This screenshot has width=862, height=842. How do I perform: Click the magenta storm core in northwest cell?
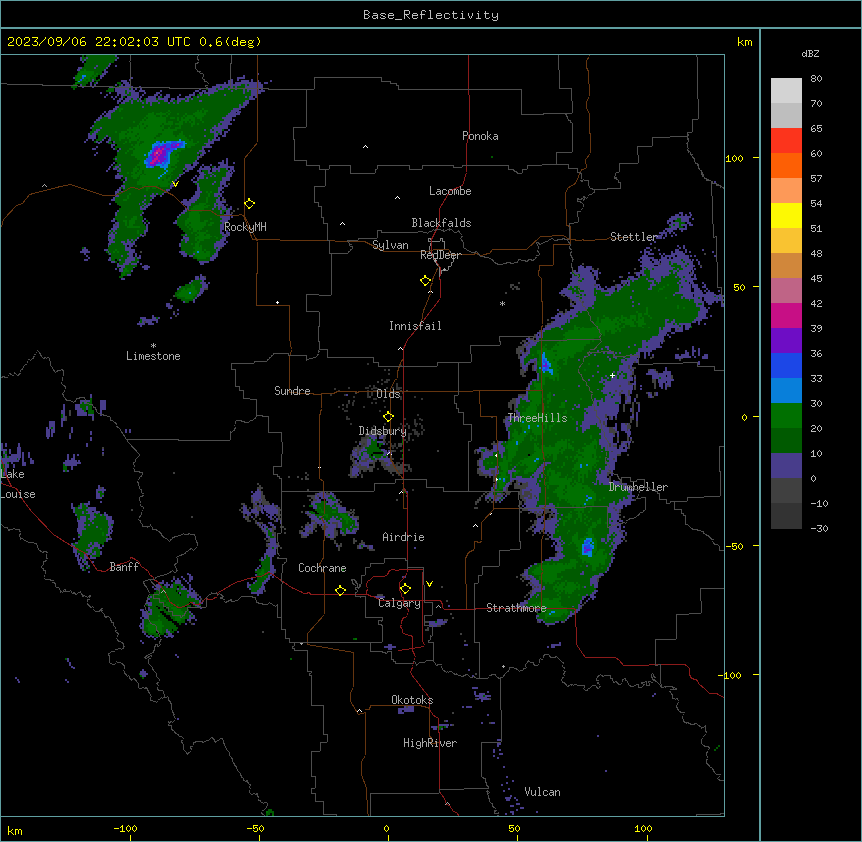(159, 154)
